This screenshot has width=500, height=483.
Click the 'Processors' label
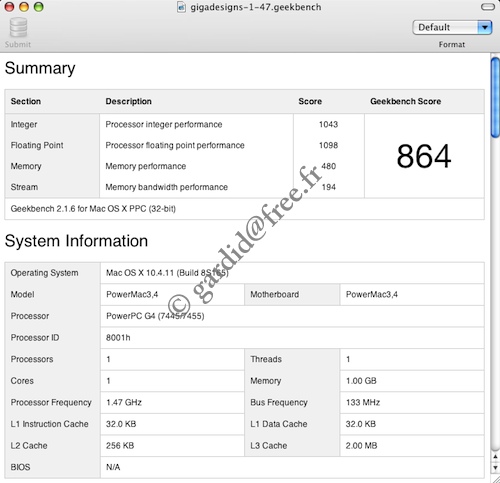coord(32,359)
